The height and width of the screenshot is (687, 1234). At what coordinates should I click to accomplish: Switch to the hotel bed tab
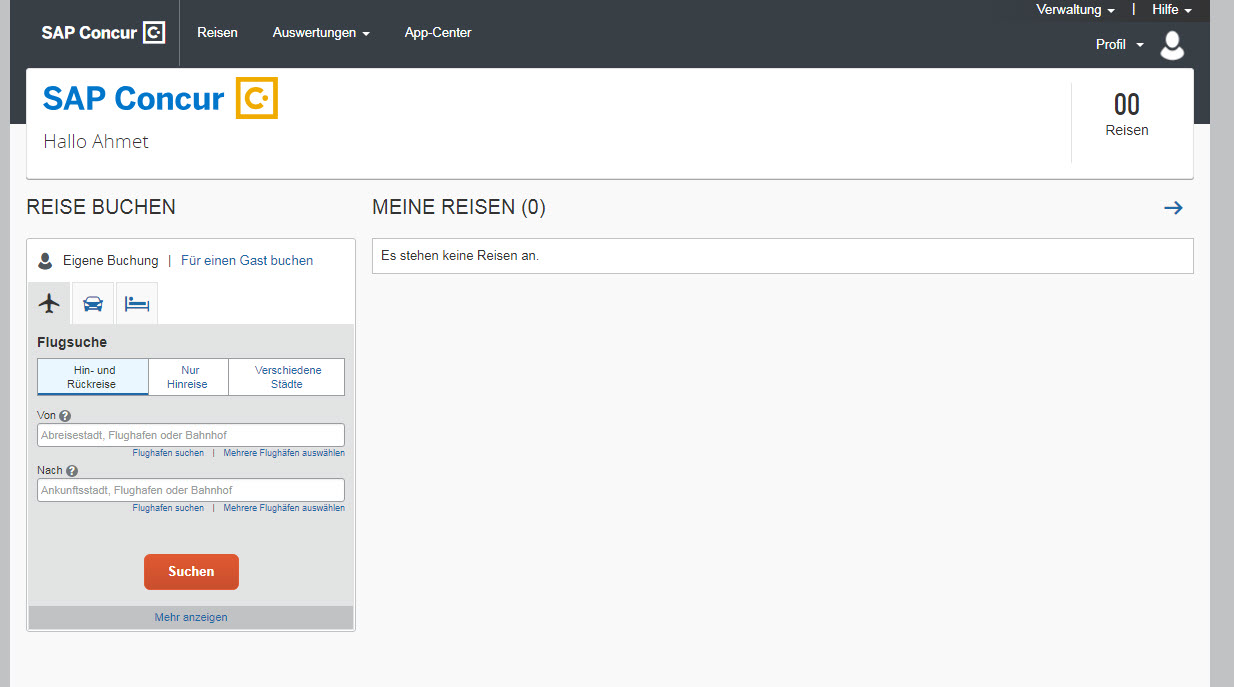[137, 304]
